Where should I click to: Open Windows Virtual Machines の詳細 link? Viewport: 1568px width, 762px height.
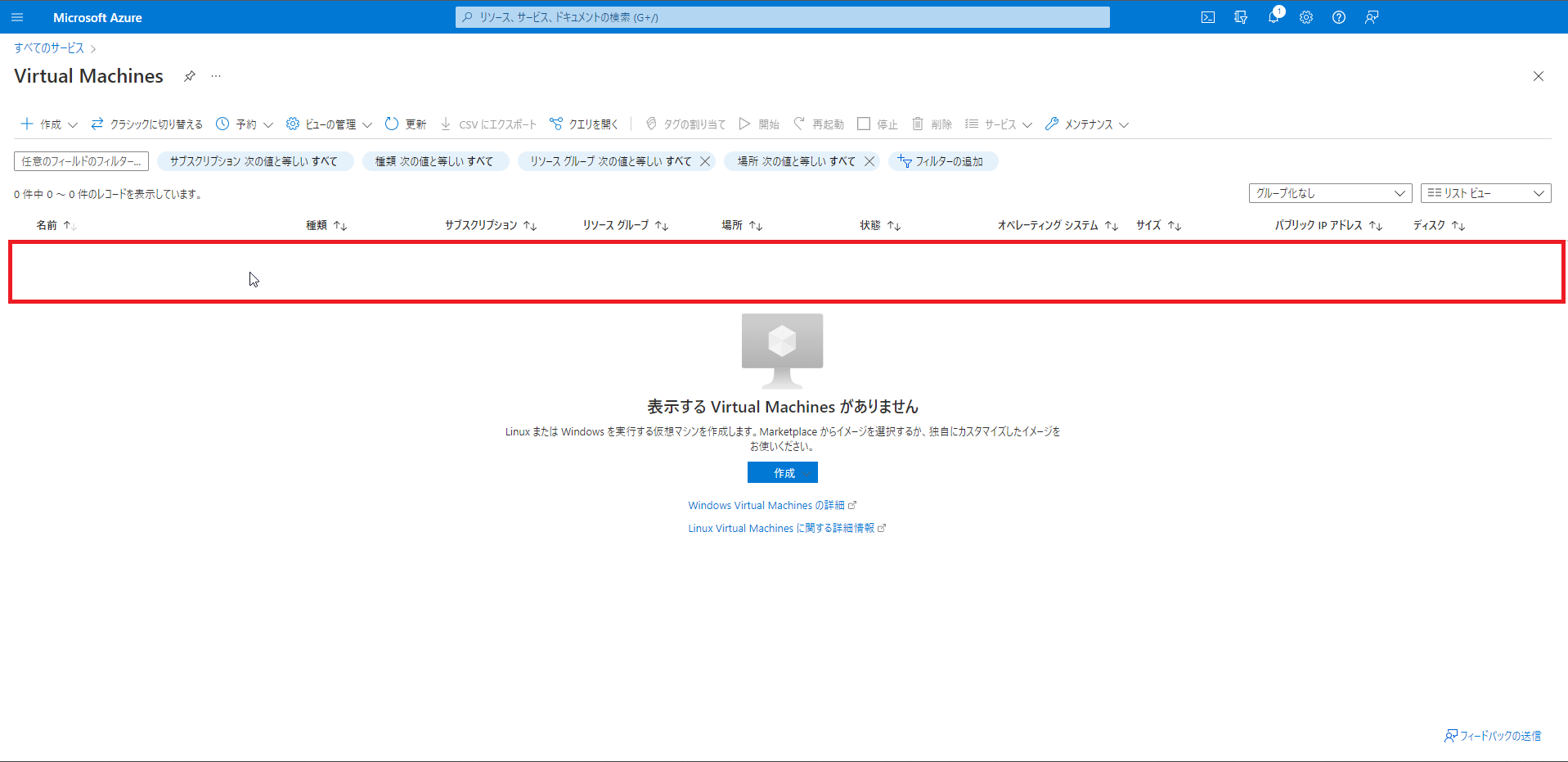click(771, 506)
